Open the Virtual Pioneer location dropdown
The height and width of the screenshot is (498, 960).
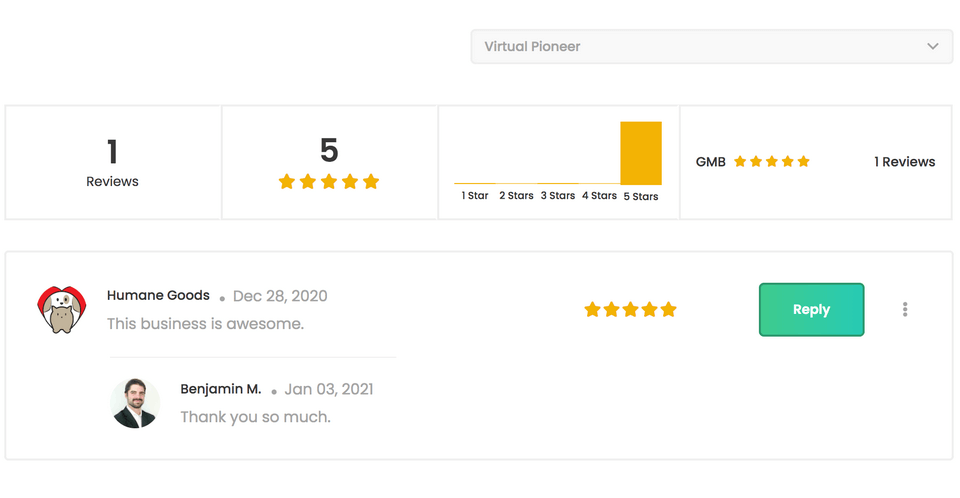[x=711, y=47]
